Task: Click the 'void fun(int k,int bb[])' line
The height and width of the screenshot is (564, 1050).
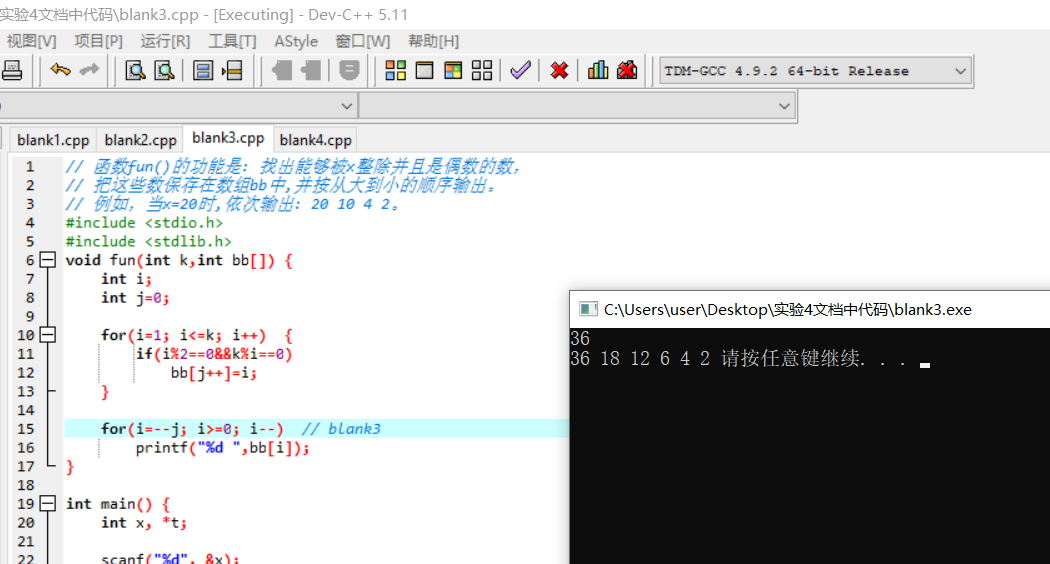Action: tap(179, 260)
